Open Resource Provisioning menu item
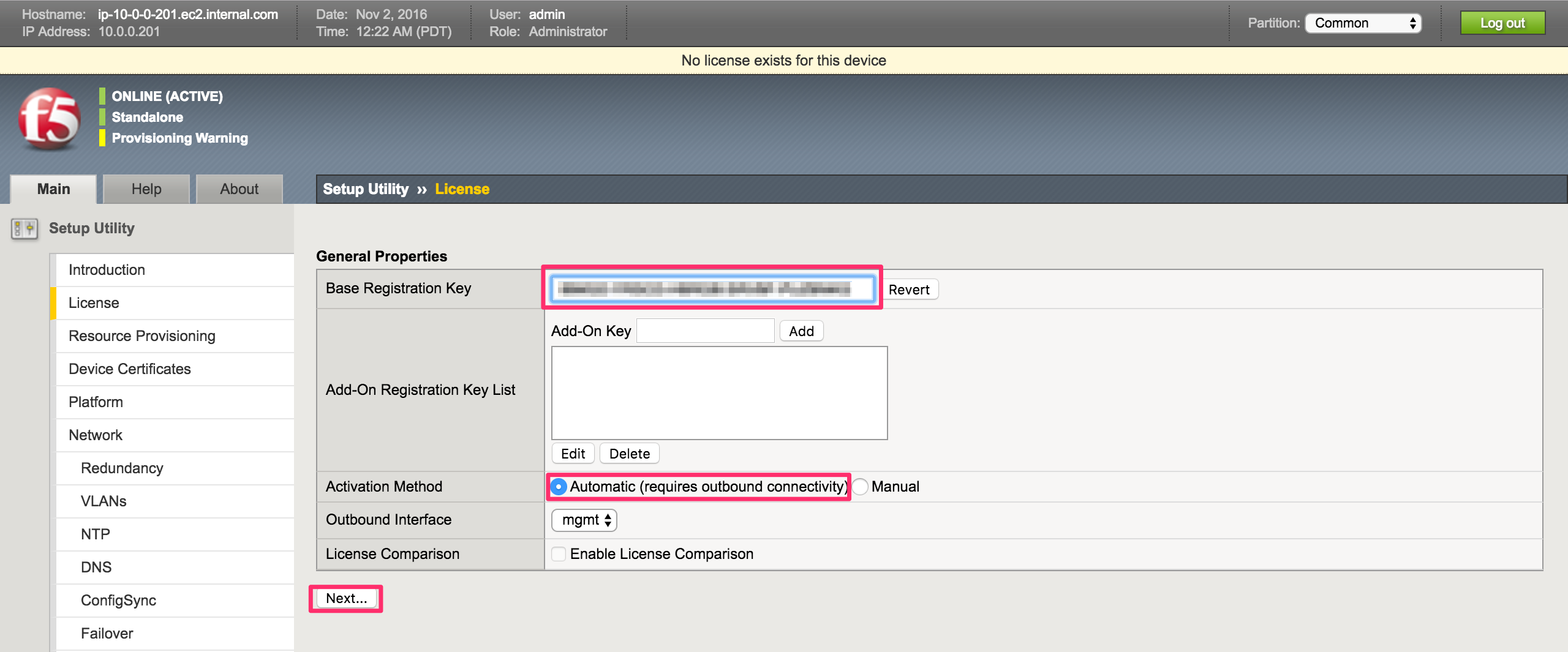 coord(175,336)
